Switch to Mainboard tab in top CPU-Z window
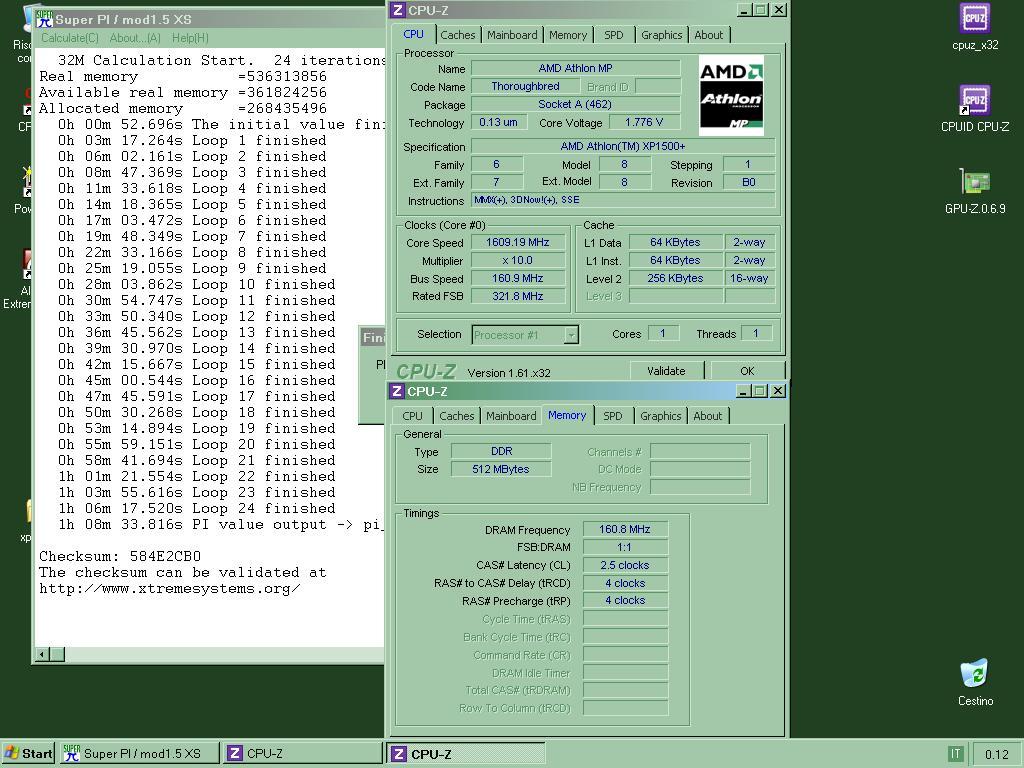Viewport: 1024px width, 768px height. tap(512, 35)
